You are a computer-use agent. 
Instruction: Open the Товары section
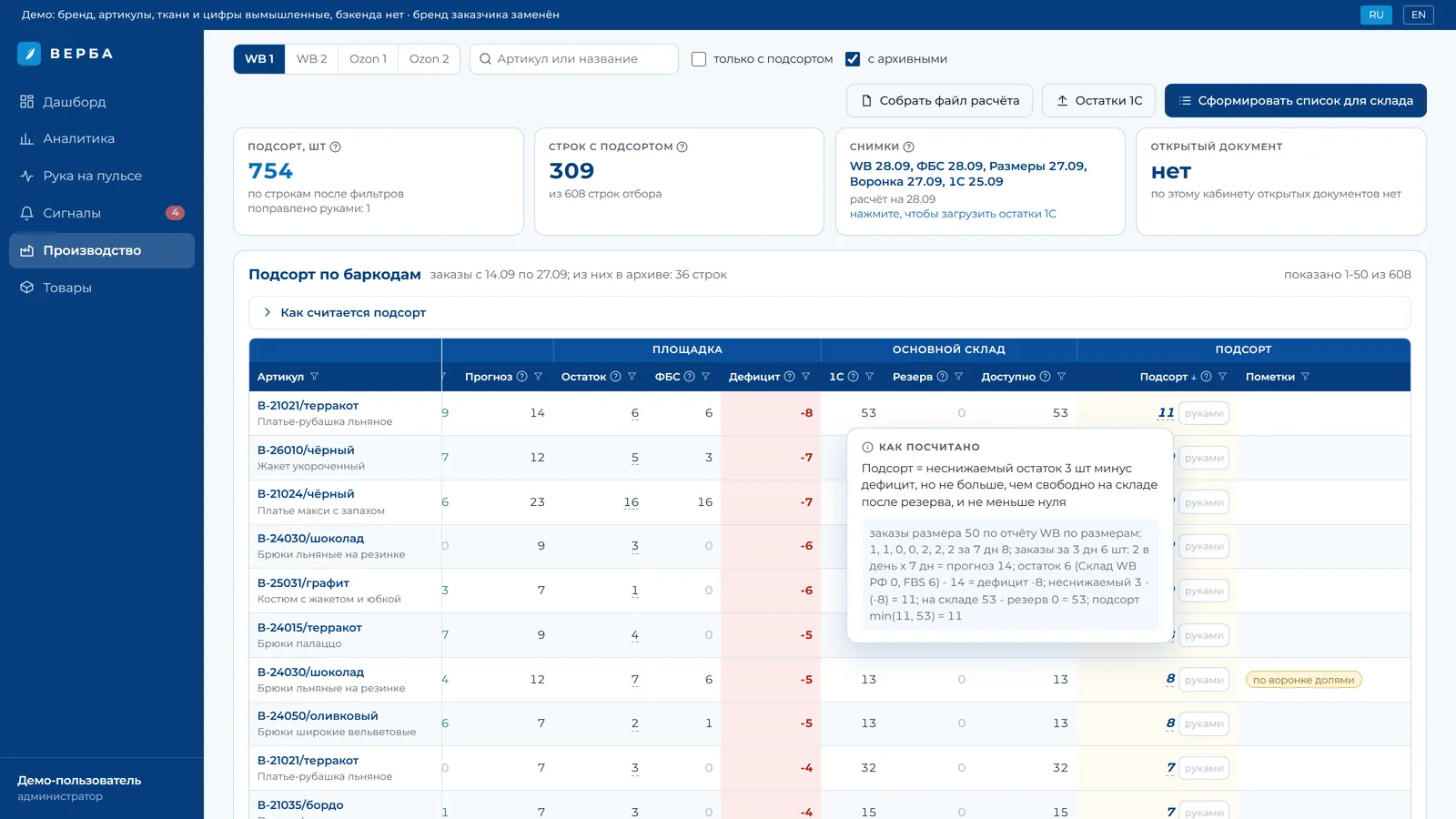click(102, 288)
